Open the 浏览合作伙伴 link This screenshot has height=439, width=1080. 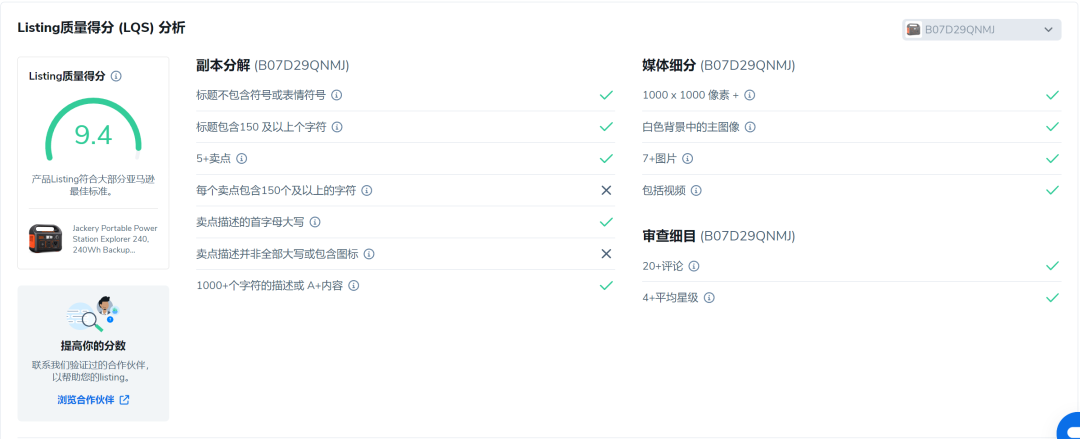(93, 400)
